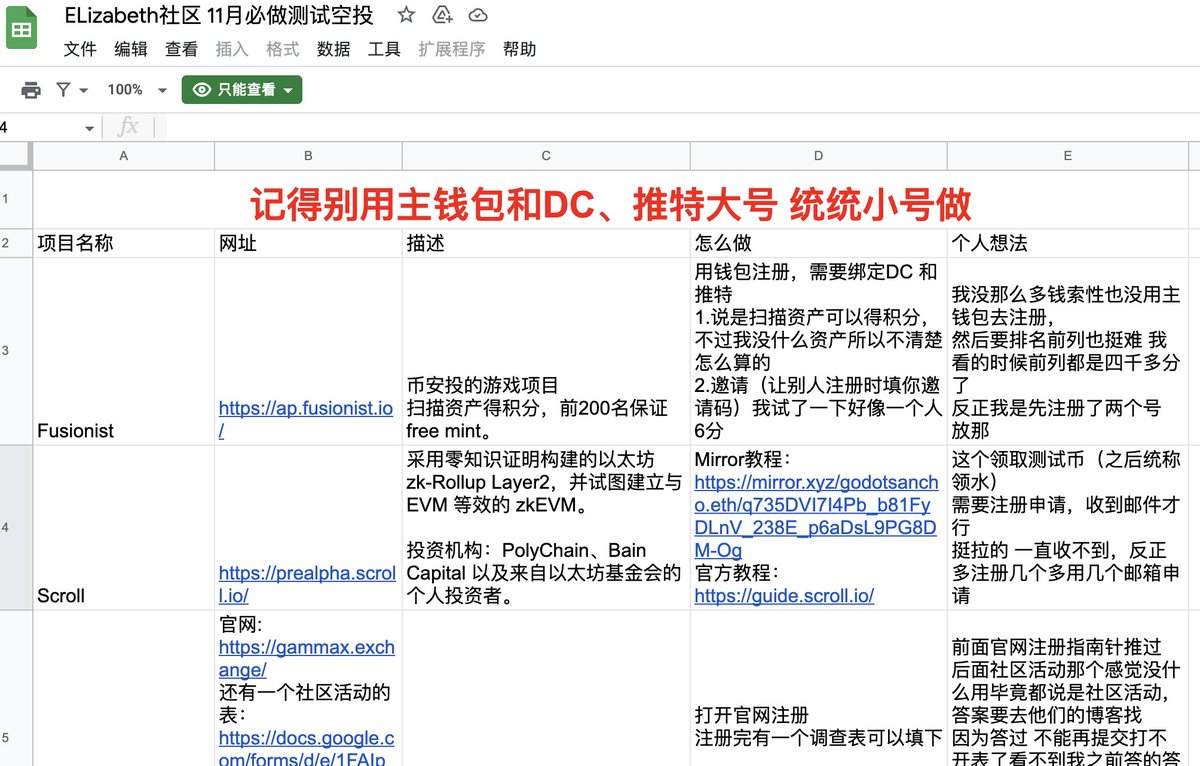
Task: Expand the name box dropdown arrow
Action: click(89, 128)
